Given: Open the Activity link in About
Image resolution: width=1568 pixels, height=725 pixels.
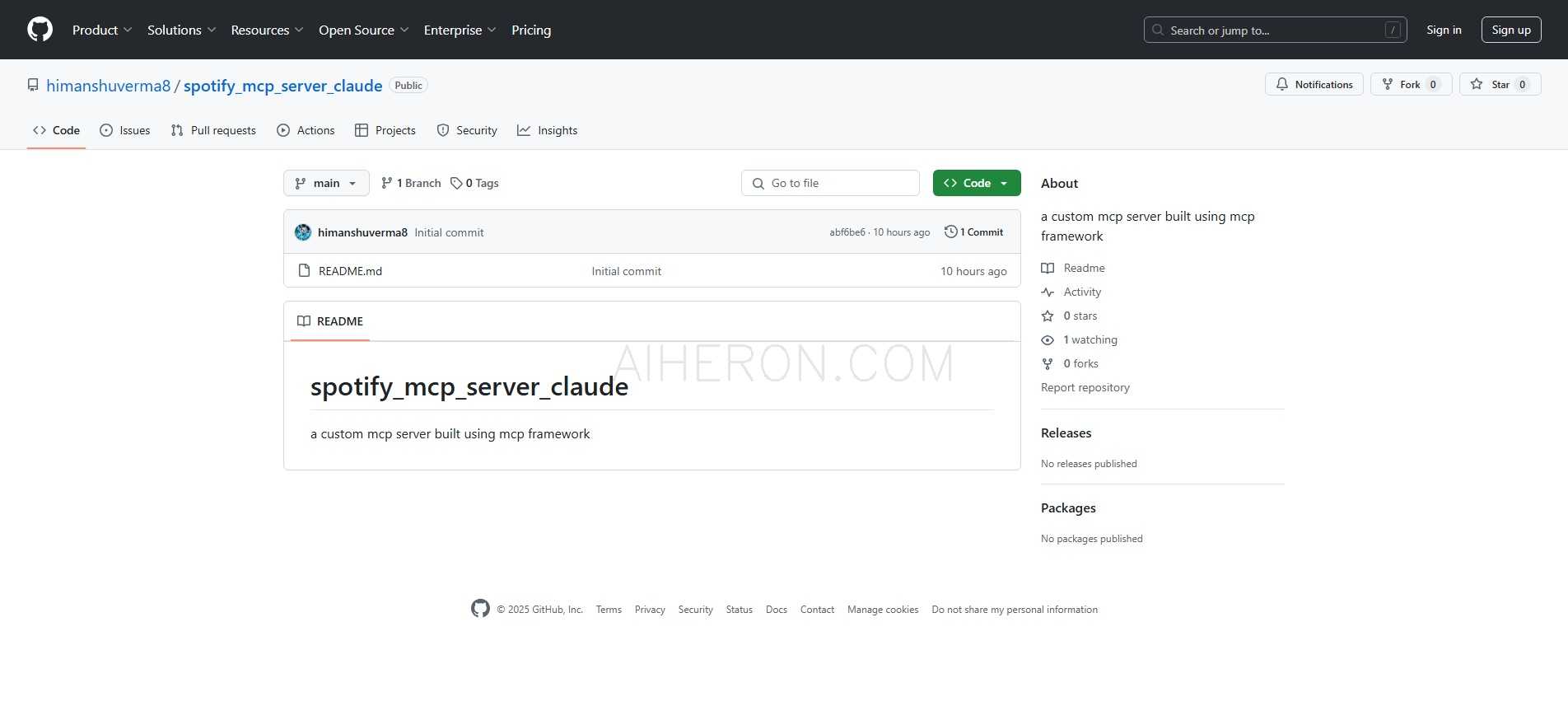Looking at the screenshot, I should (1071, 292).
